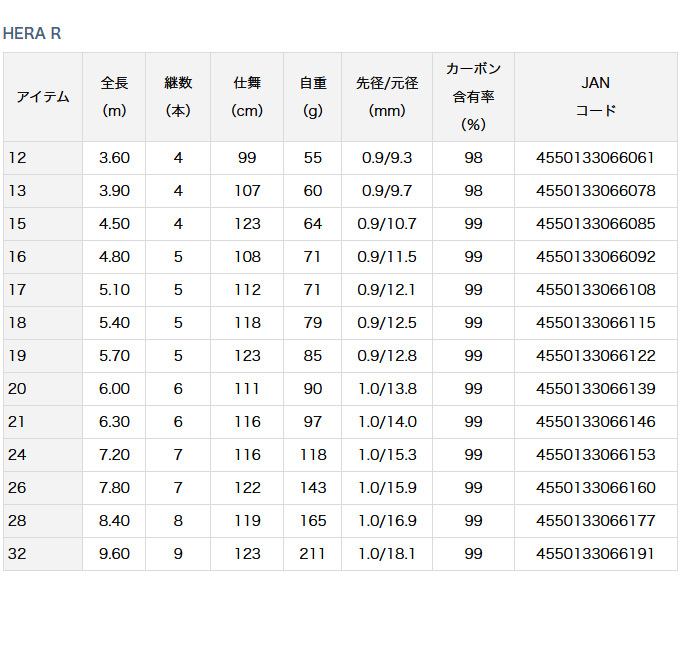
Task: Select JAN code 4550133066139
Action: coord(595,389)
